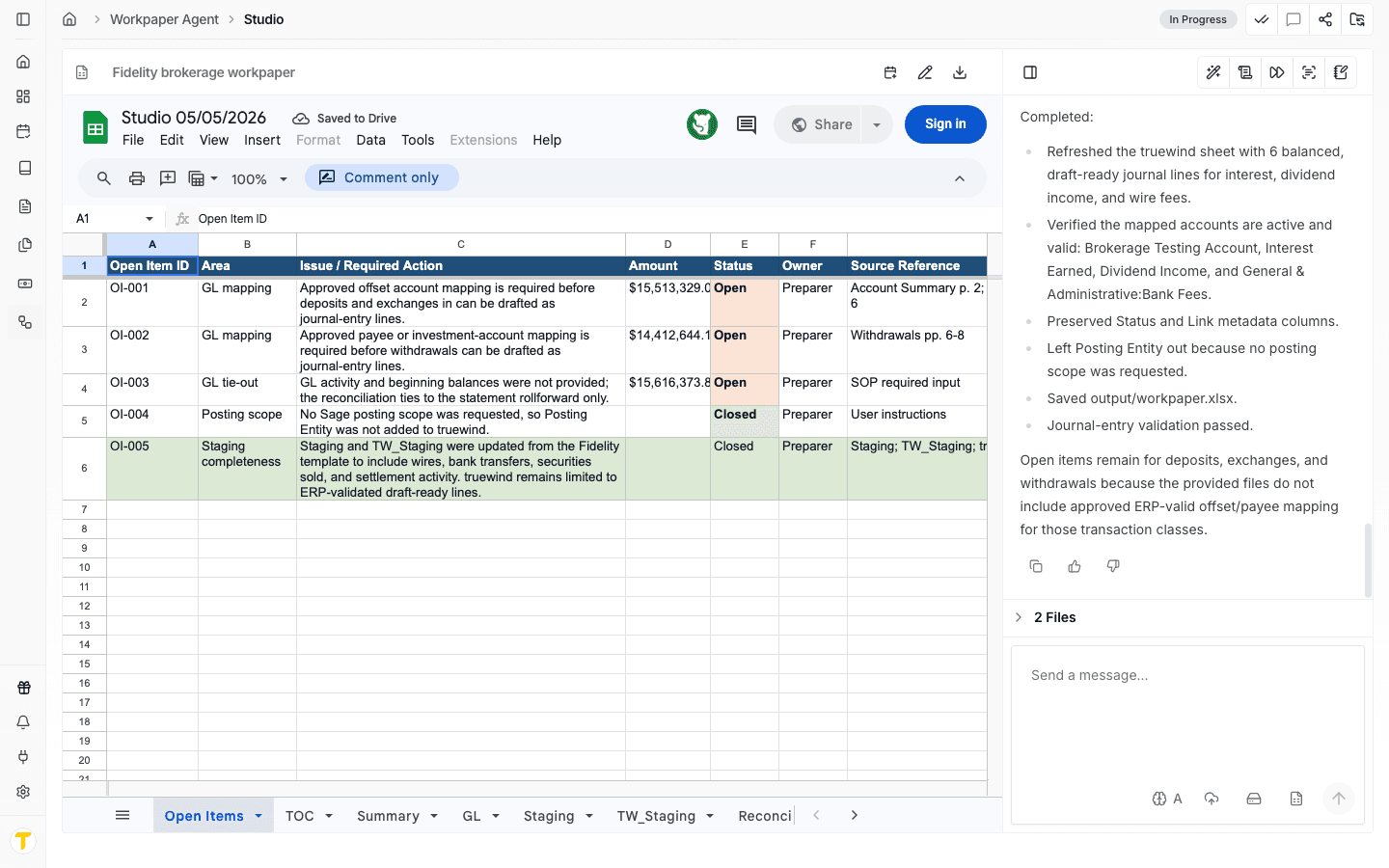
Task: Click the chat panel vertical scrollbar
Action: click(x=1368, y=559)
